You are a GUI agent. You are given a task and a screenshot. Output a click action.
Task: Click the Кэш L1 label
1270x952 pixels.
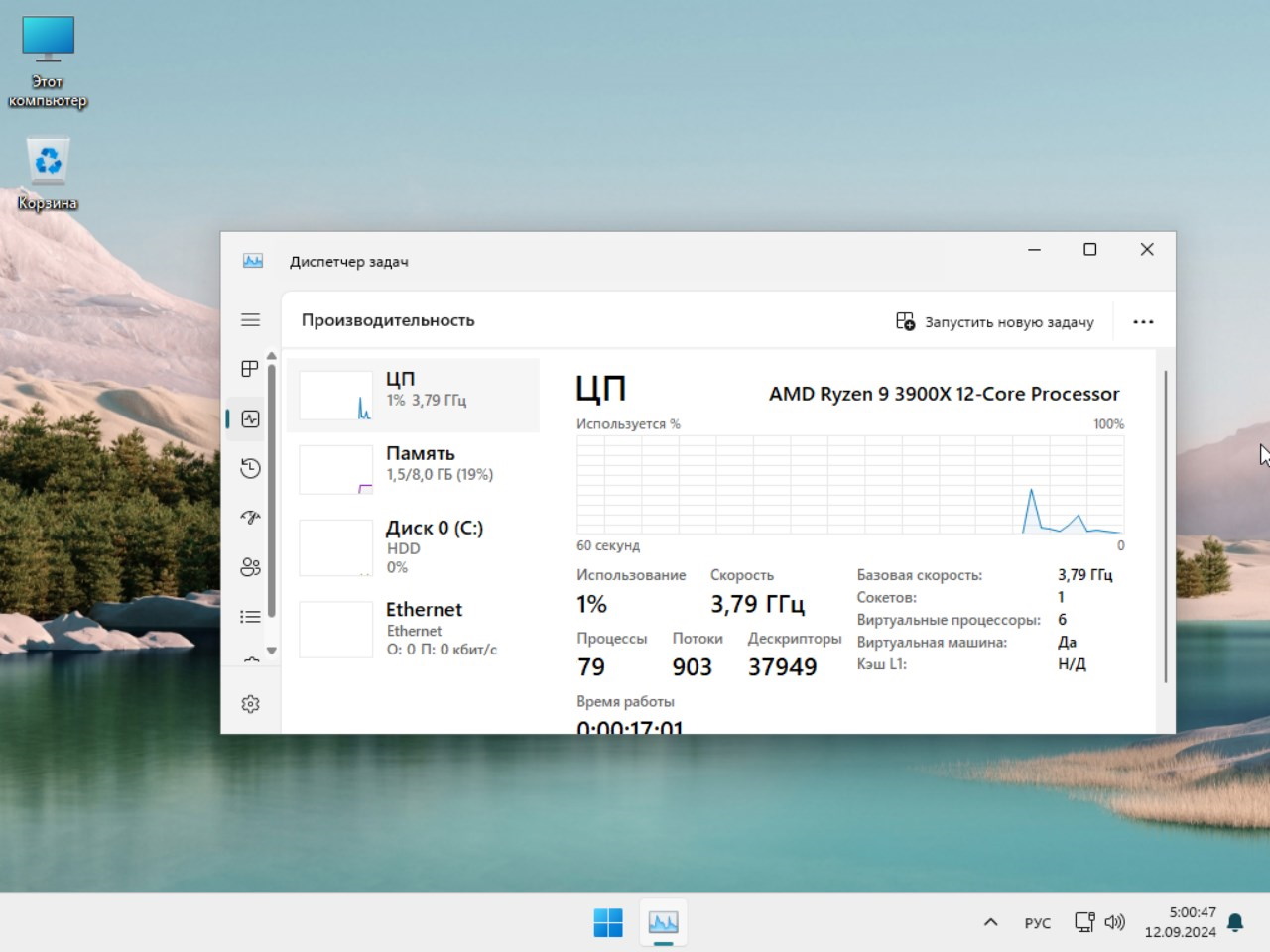tap(882, 664)
